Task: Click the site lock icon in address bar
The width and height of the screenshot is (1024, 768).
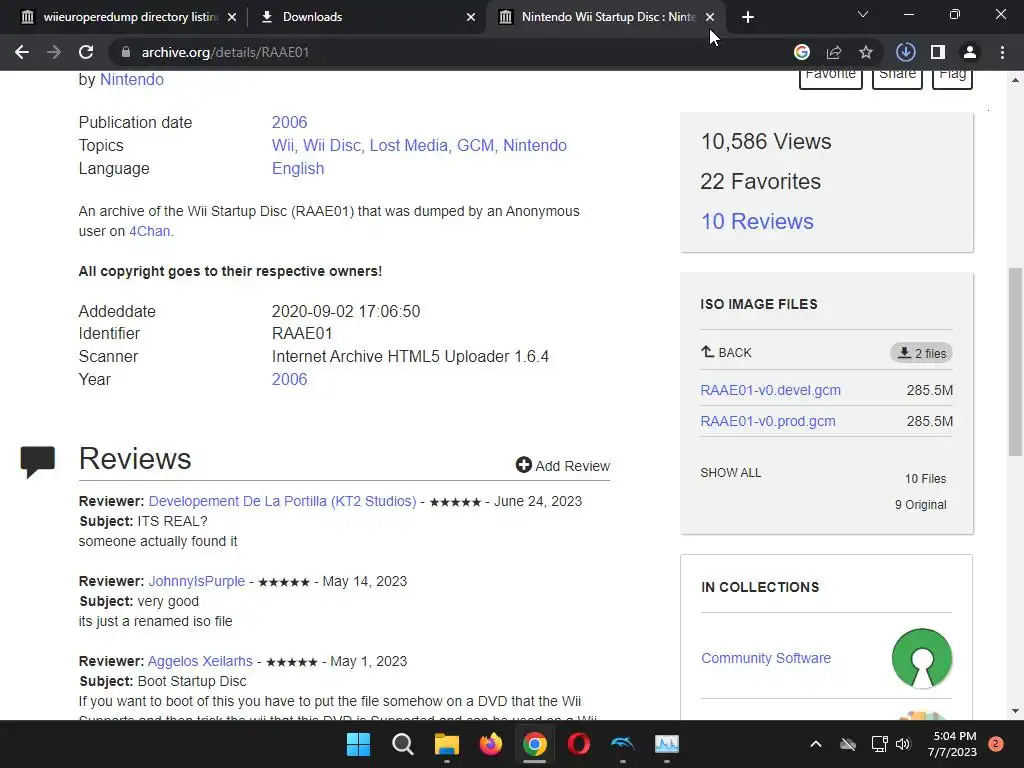Action: click(126, 52)
